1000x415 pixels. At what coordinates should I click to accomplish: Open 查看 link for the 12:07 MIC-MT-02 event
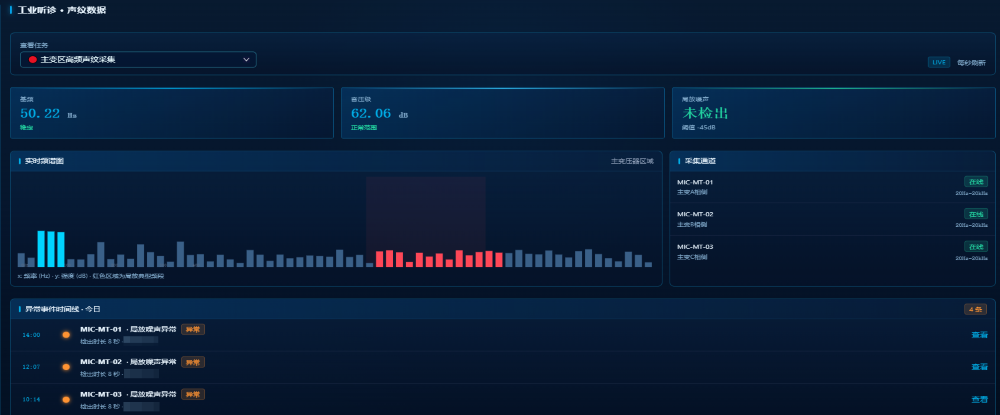click(x=980, y=367)
